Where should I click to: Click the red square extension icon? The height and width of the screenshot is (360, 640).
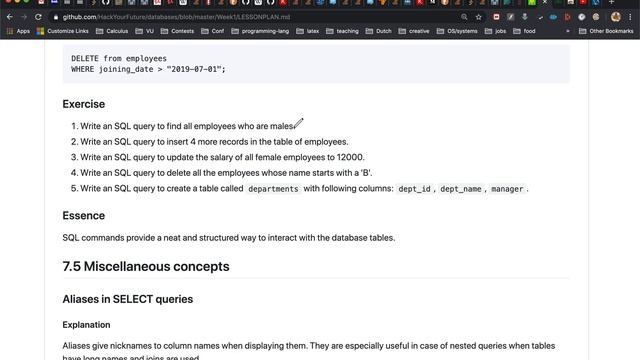pos(496,17)
